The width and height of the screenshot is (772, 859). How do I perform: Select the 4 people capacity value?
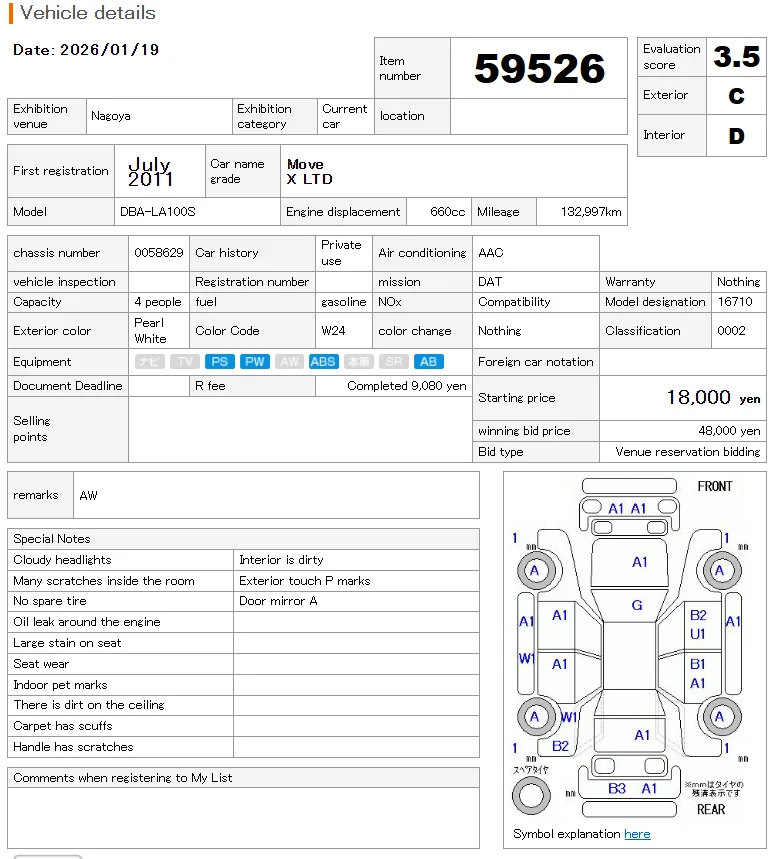tap(158, 302)
